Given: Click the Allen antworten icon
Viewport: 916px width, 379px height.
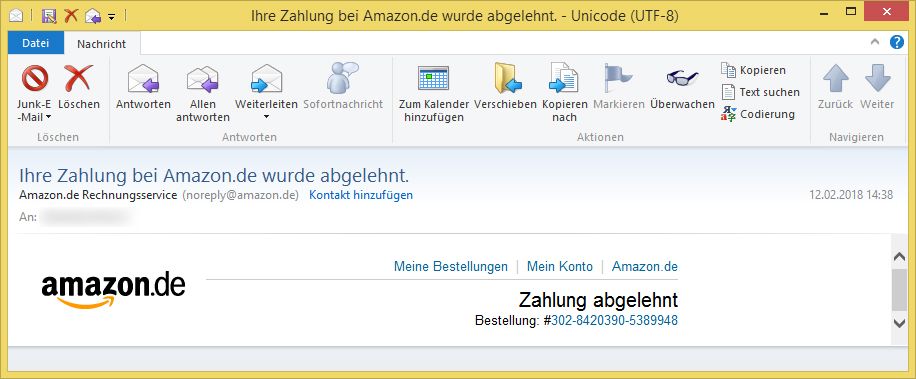Looking at the screenshot, I should (202, 79).
